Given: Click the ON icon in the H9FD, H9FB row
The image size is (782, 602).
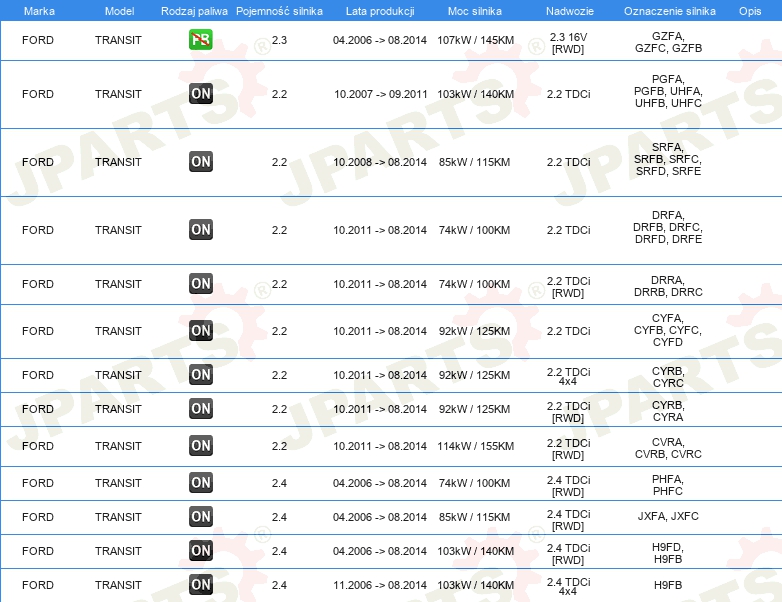Looking at the screenshot, I should (201, 551).
